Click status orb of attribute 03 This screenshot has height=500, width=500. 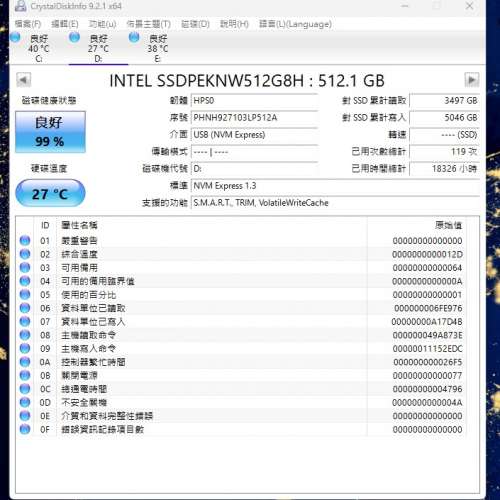click(25, 268)
